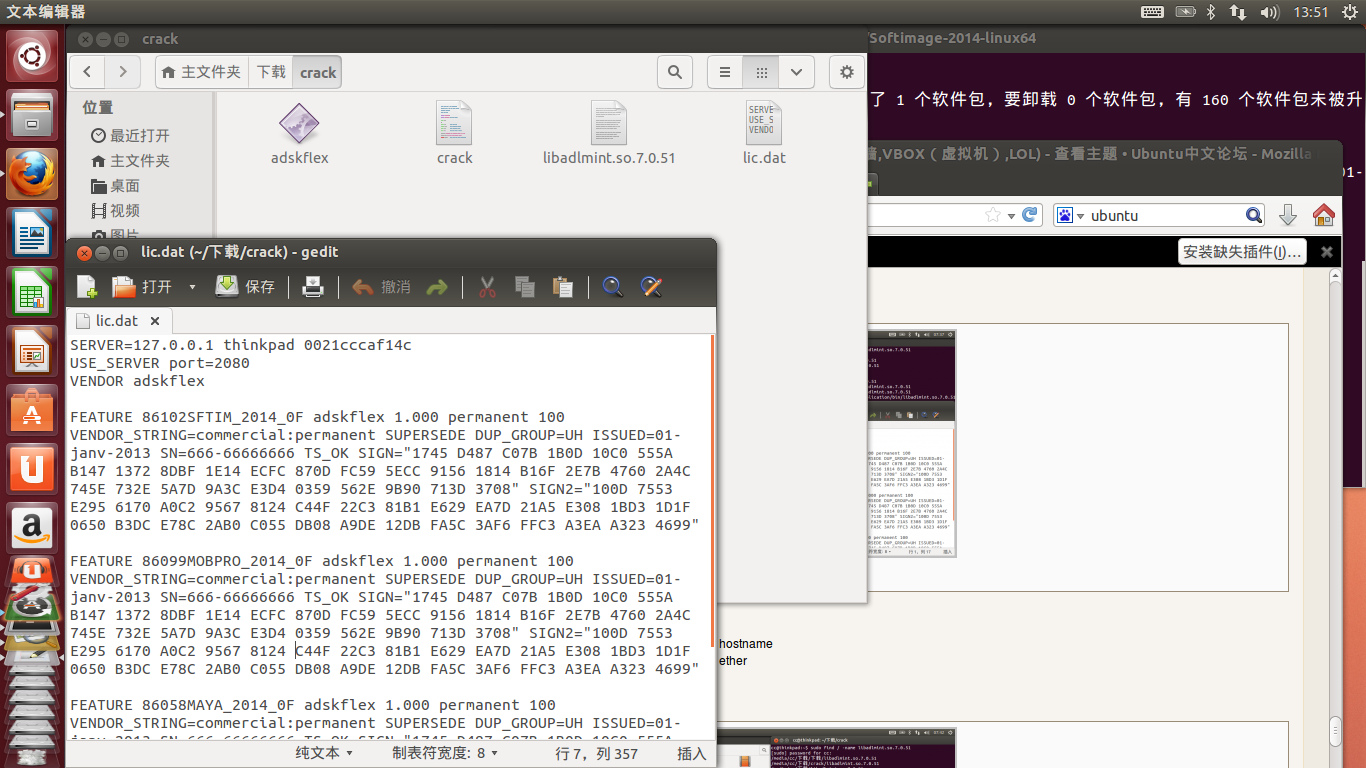
Task: Switch file manager to list view
Action: 725,72
